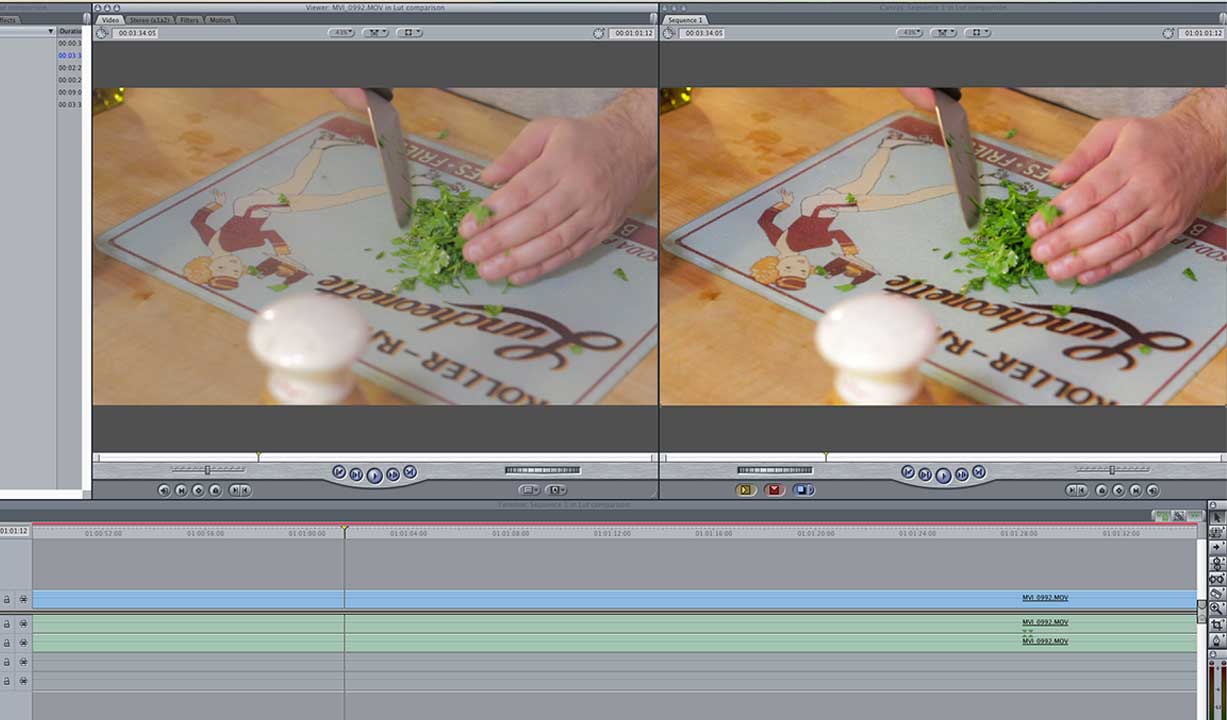Click the Duration column header in Browser
Image resolution: width=1227 pixels, height=720 pixels.
click(70, 31)
